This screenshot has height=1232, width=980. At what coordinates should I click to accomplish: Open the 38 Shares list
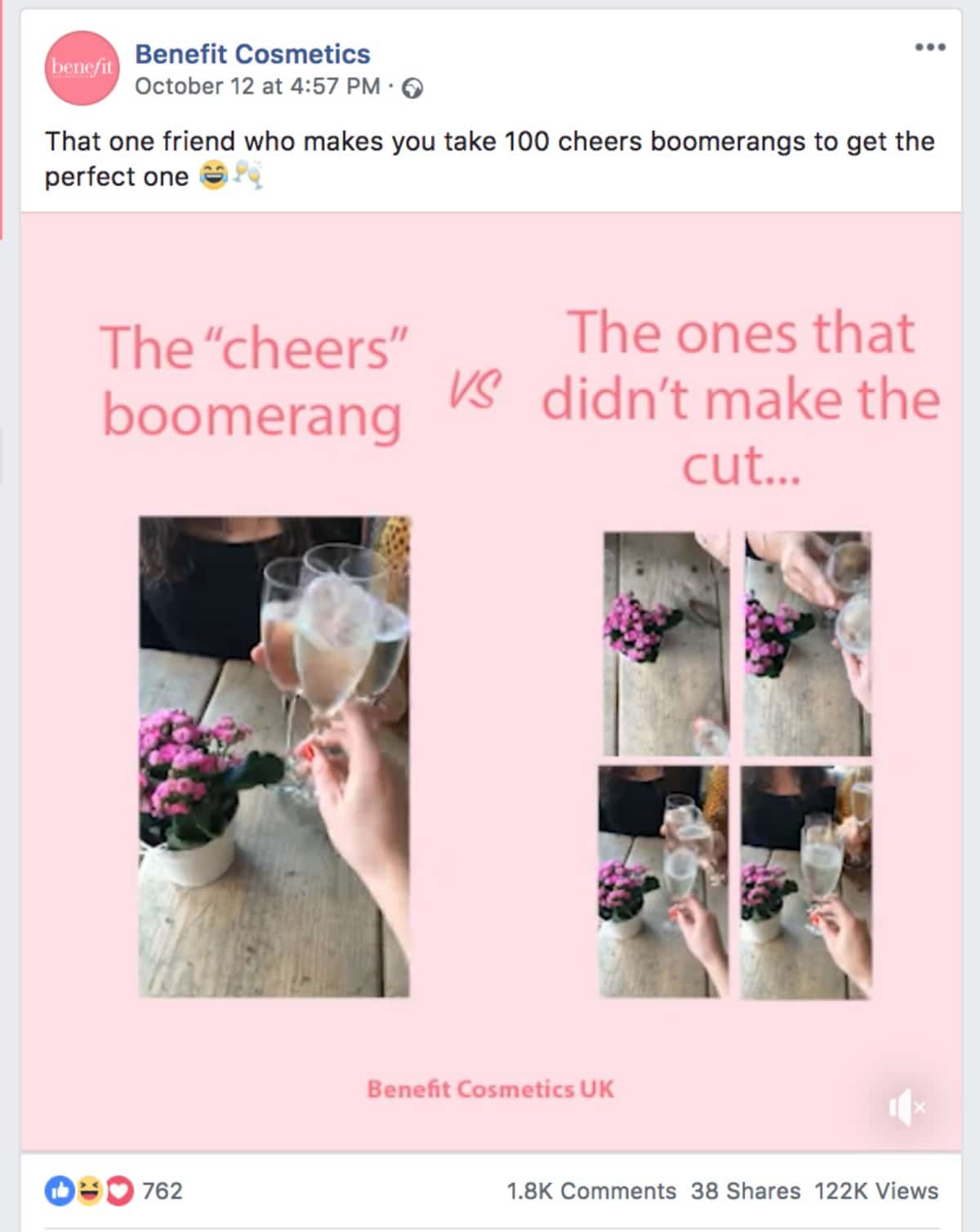[746, 1191]
